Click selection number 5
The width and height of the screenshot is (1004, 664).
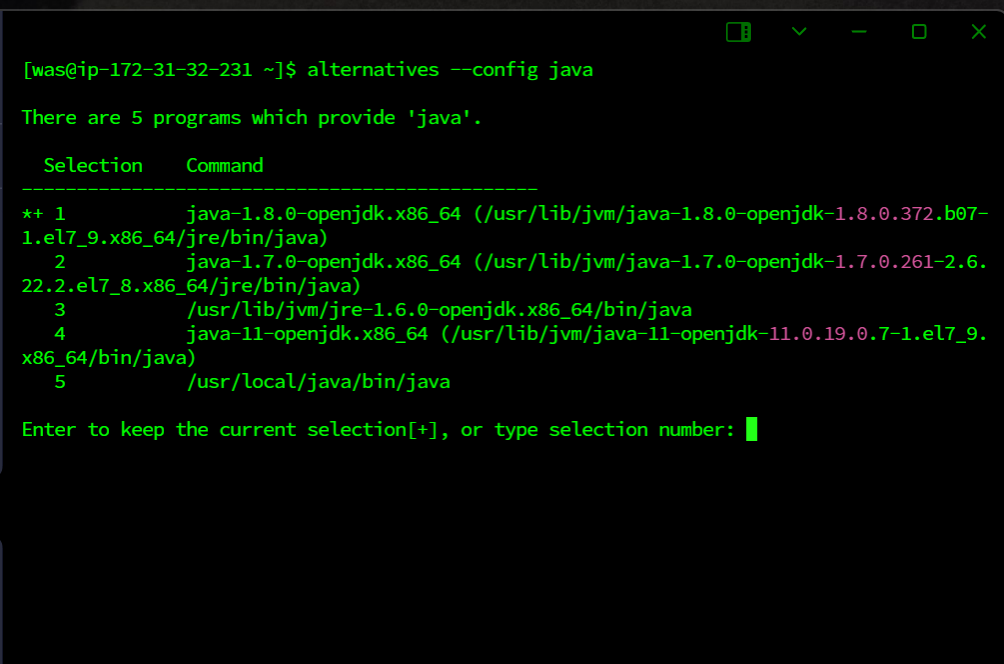click(x=60, y=382)
